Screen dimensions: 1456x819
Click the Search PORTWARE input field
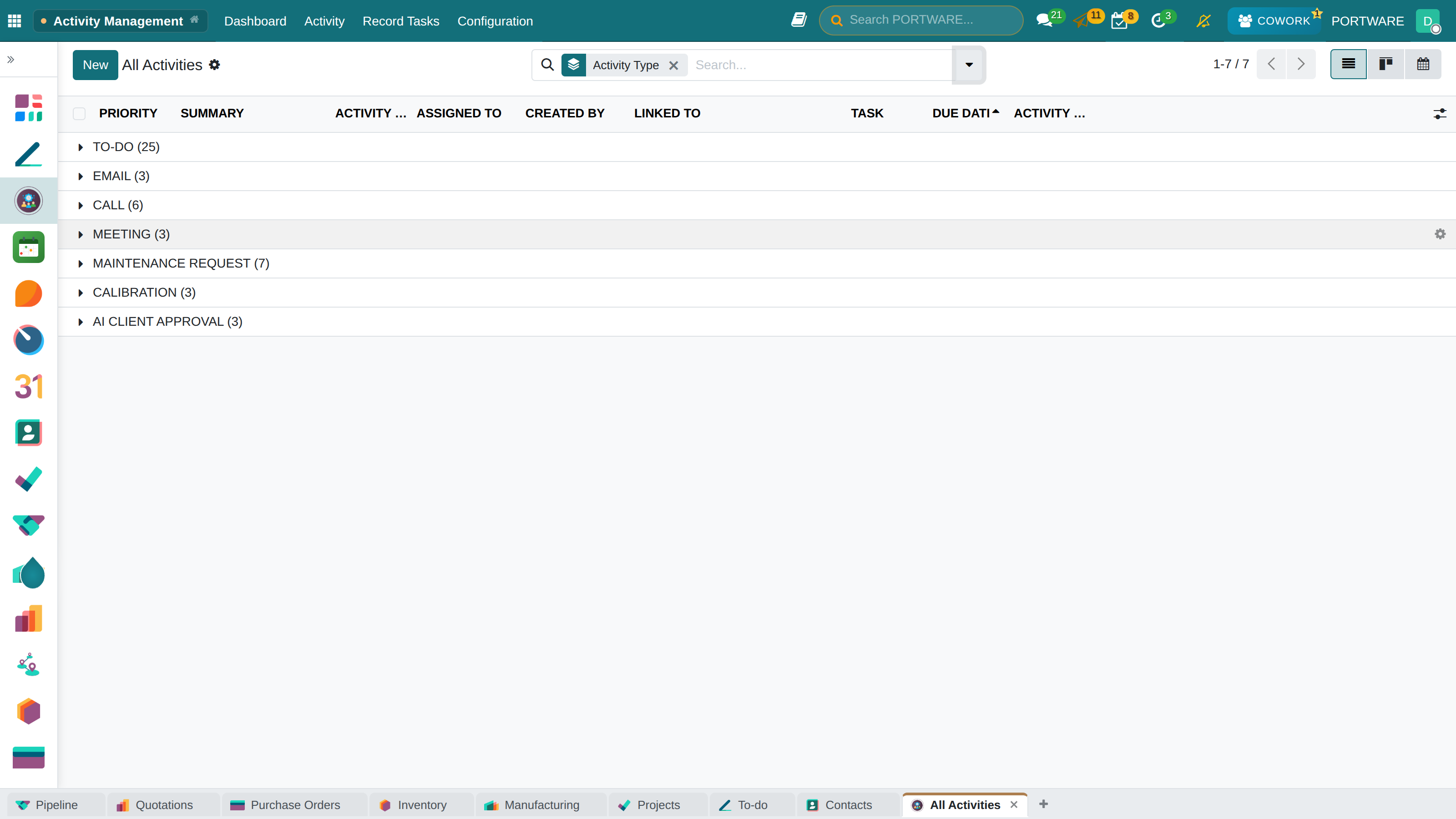point(921,20)
